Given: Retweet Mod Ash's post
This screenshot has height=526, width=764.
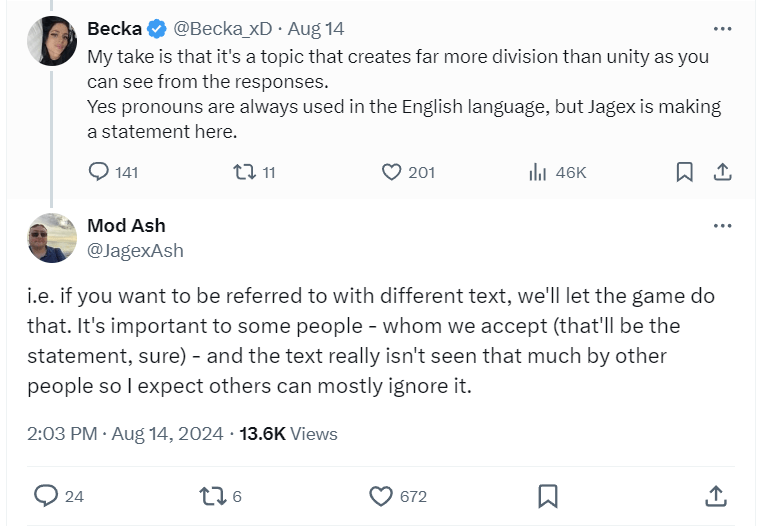Looking at the screenshot, I should pyautogui.click(x=212, y=495).
